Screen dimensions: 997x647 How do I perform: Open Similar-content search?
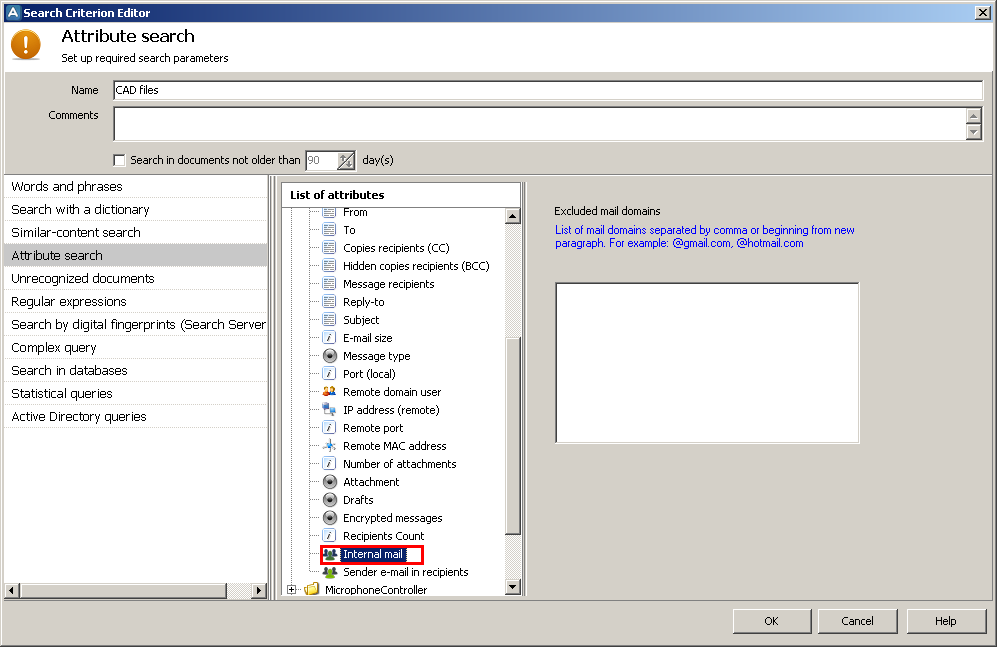[135, 233]
